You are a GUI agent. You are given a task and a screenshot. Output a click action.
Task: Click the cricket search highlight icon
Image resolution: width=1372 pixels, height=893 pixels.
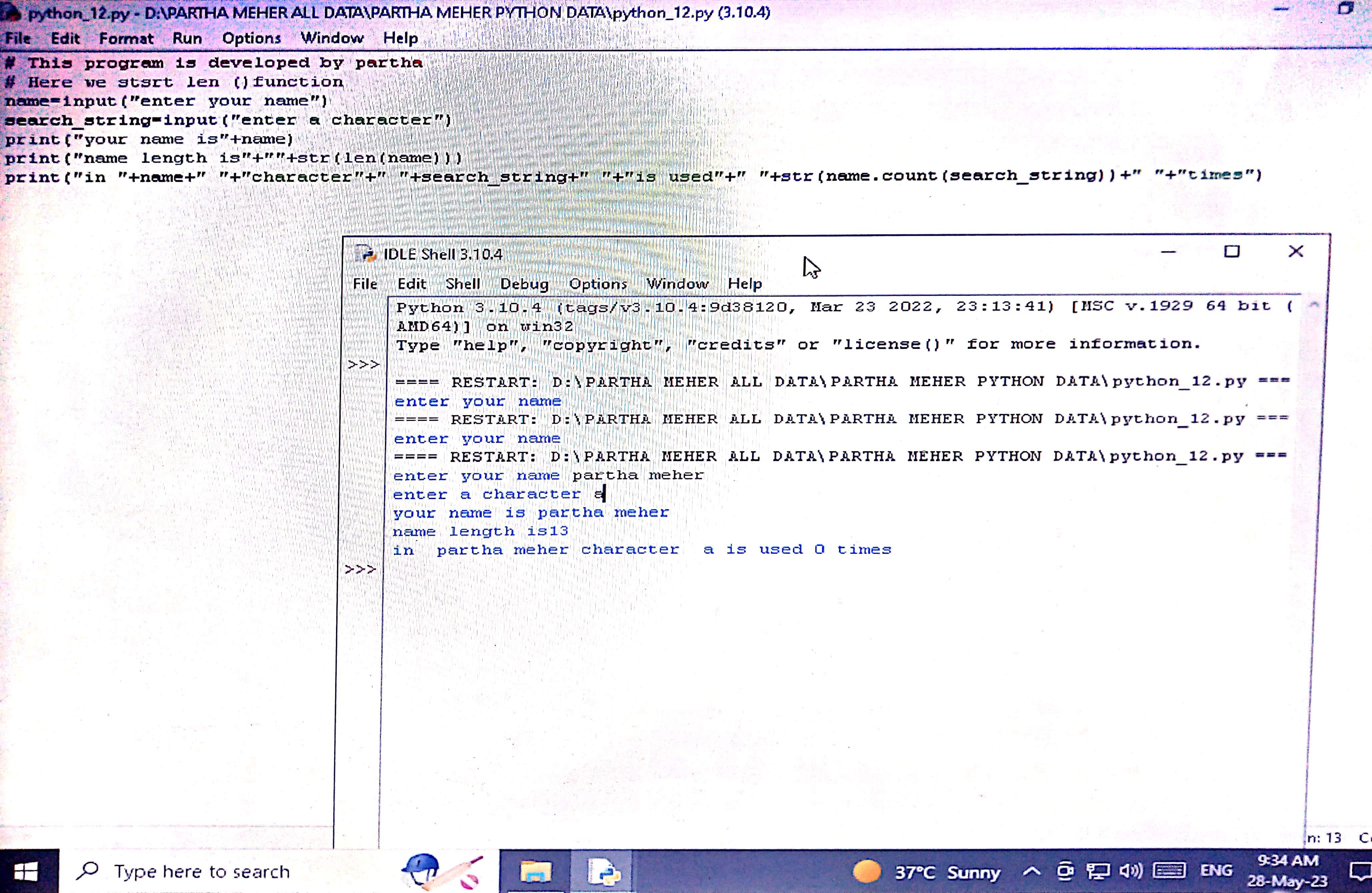click(x=442, y=872)
